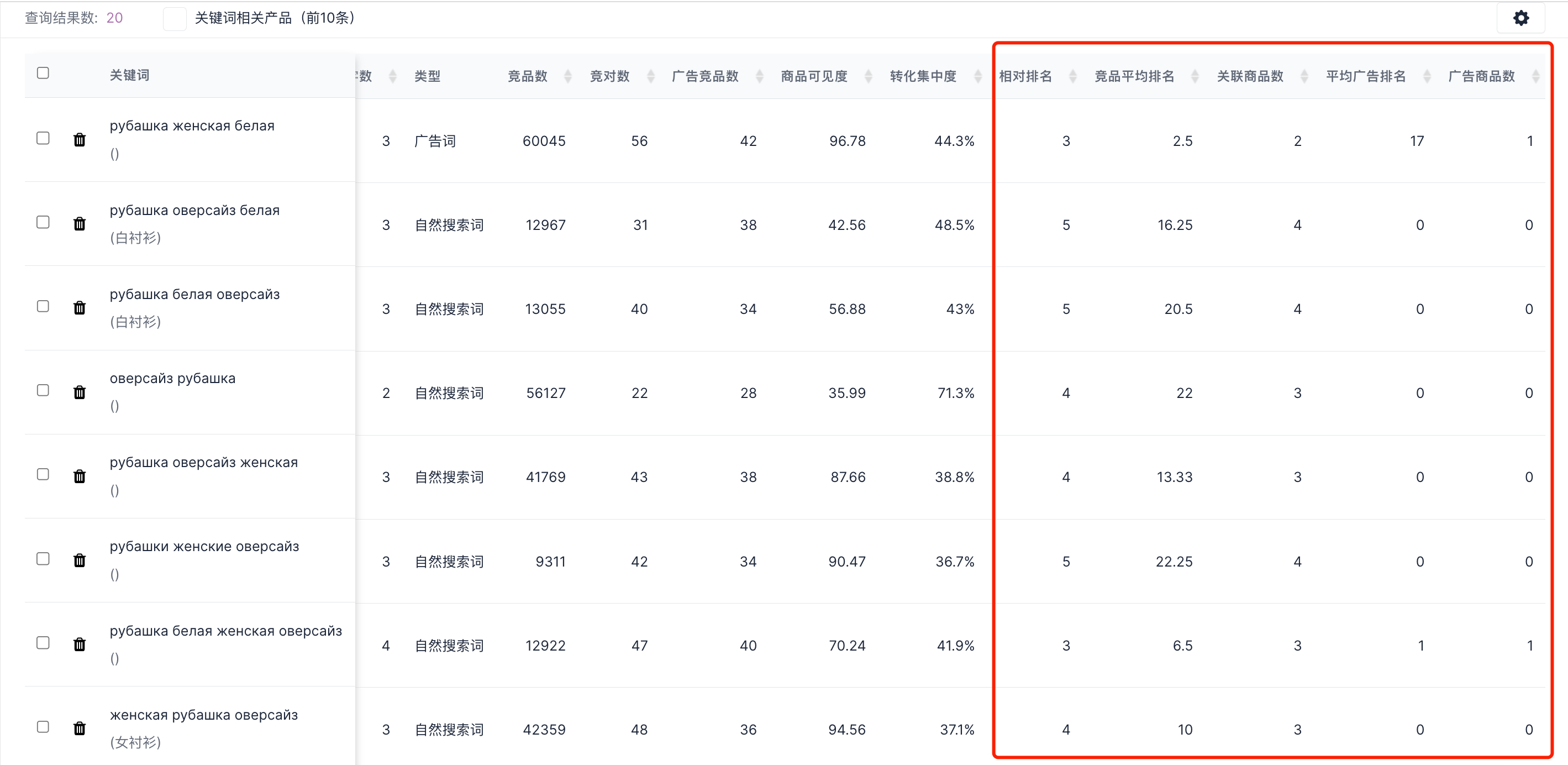Sort by 平均广告排名 column
The height and width of the screenshot is (765, 1568).
(1426, 76)
